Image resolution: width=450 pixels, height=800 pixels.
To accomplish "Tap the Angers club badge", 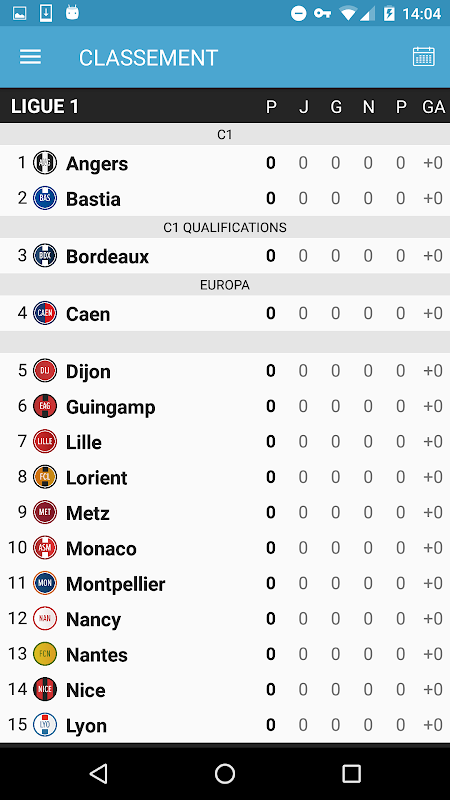I will (45, 163).
